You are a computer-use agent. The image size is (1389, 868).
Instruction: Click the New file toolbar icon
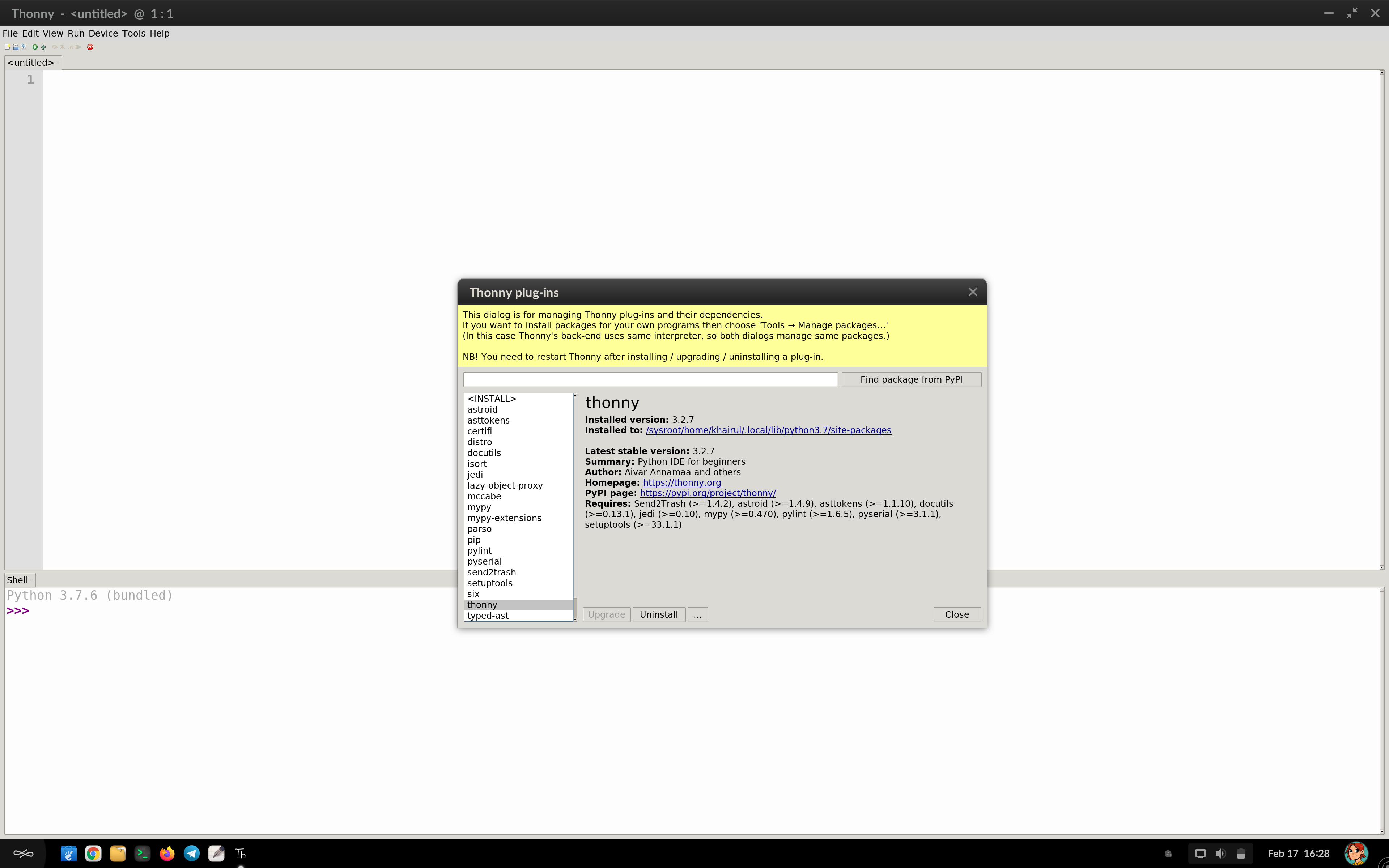(8, 47)
